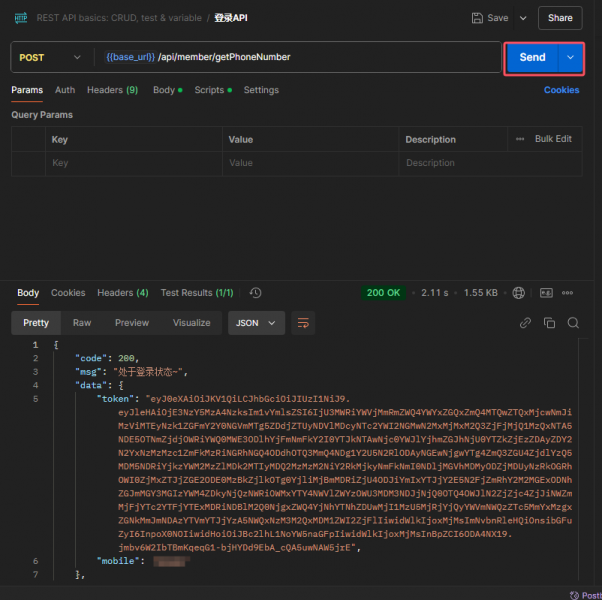Switch to the Params tab

[27, 90]
